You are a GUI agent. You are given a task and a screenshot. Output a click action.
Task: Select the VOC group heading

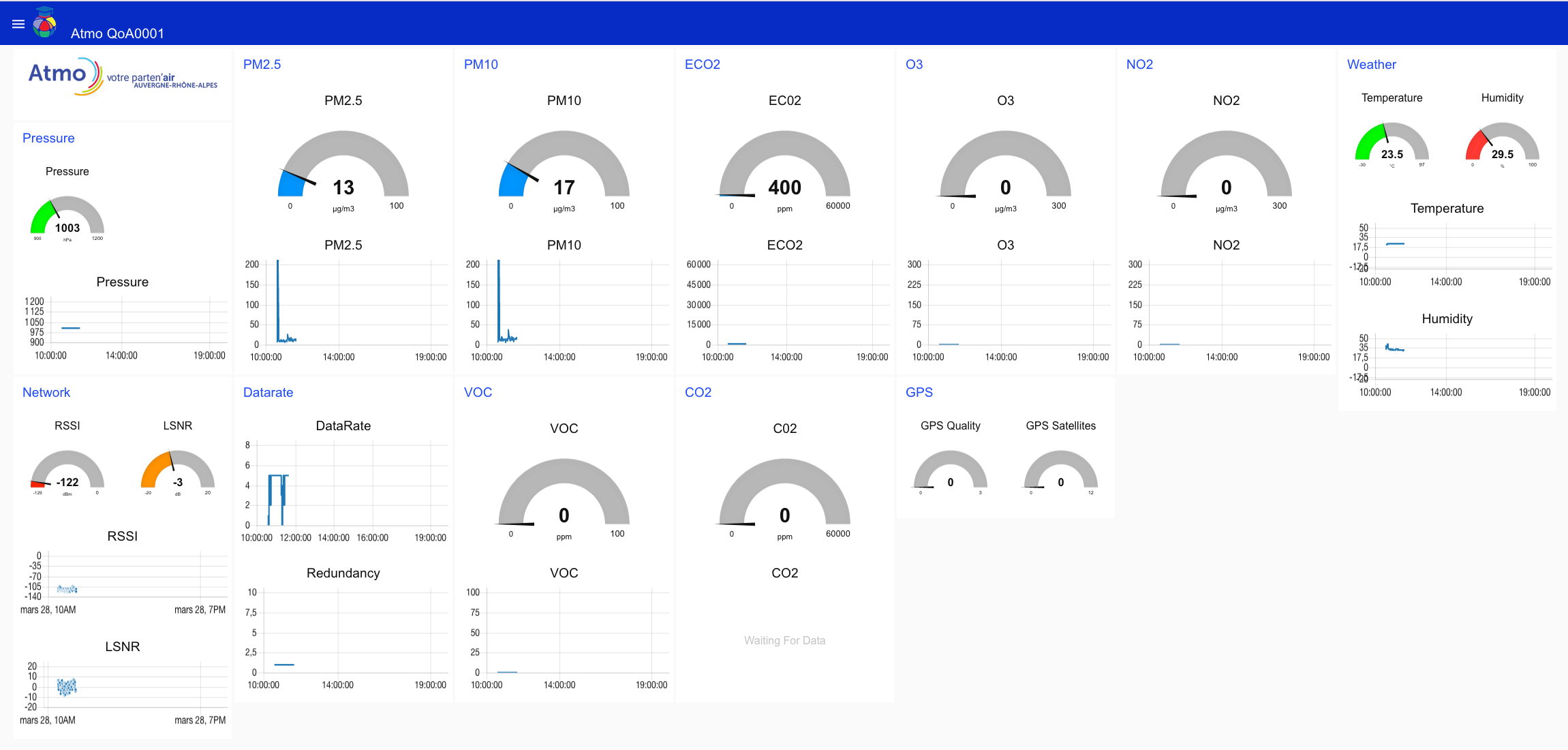click(x=478, y=392)
